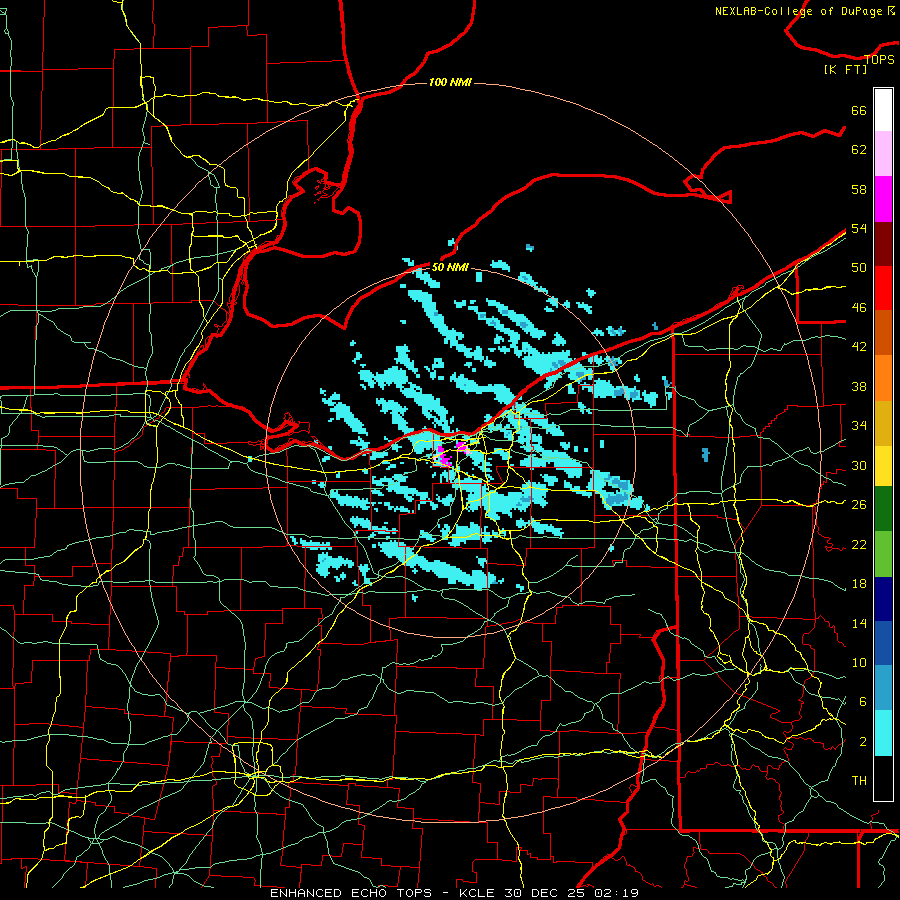
Task: Click legend value 54
Action: click(x=859, y=228)
